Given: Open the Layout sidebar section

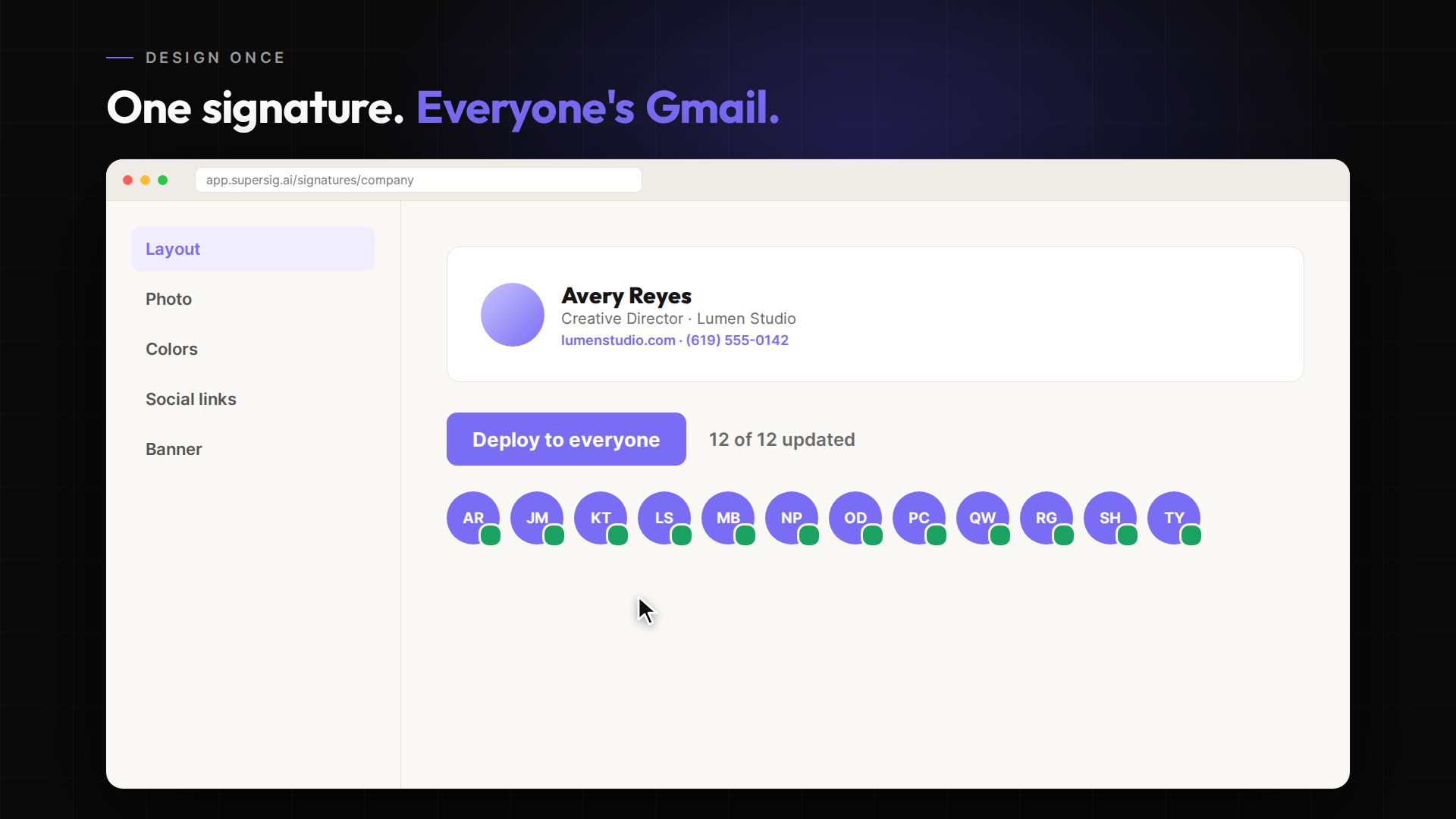Looking at the screenshot, I should tap(253, 249).
